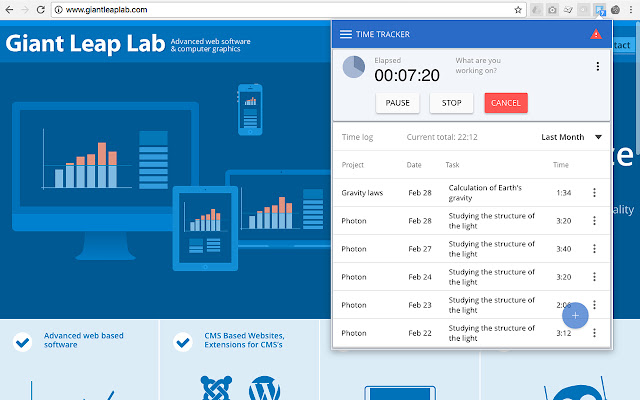
Task: Open options menu for Feb 23 entry
Action: coord(594,304)
